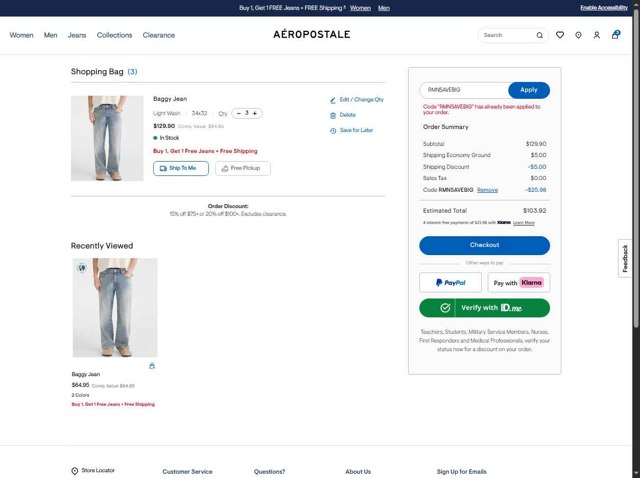
Task: Click the pencil Edit / Change Qty icon
Action: (333, 100)
